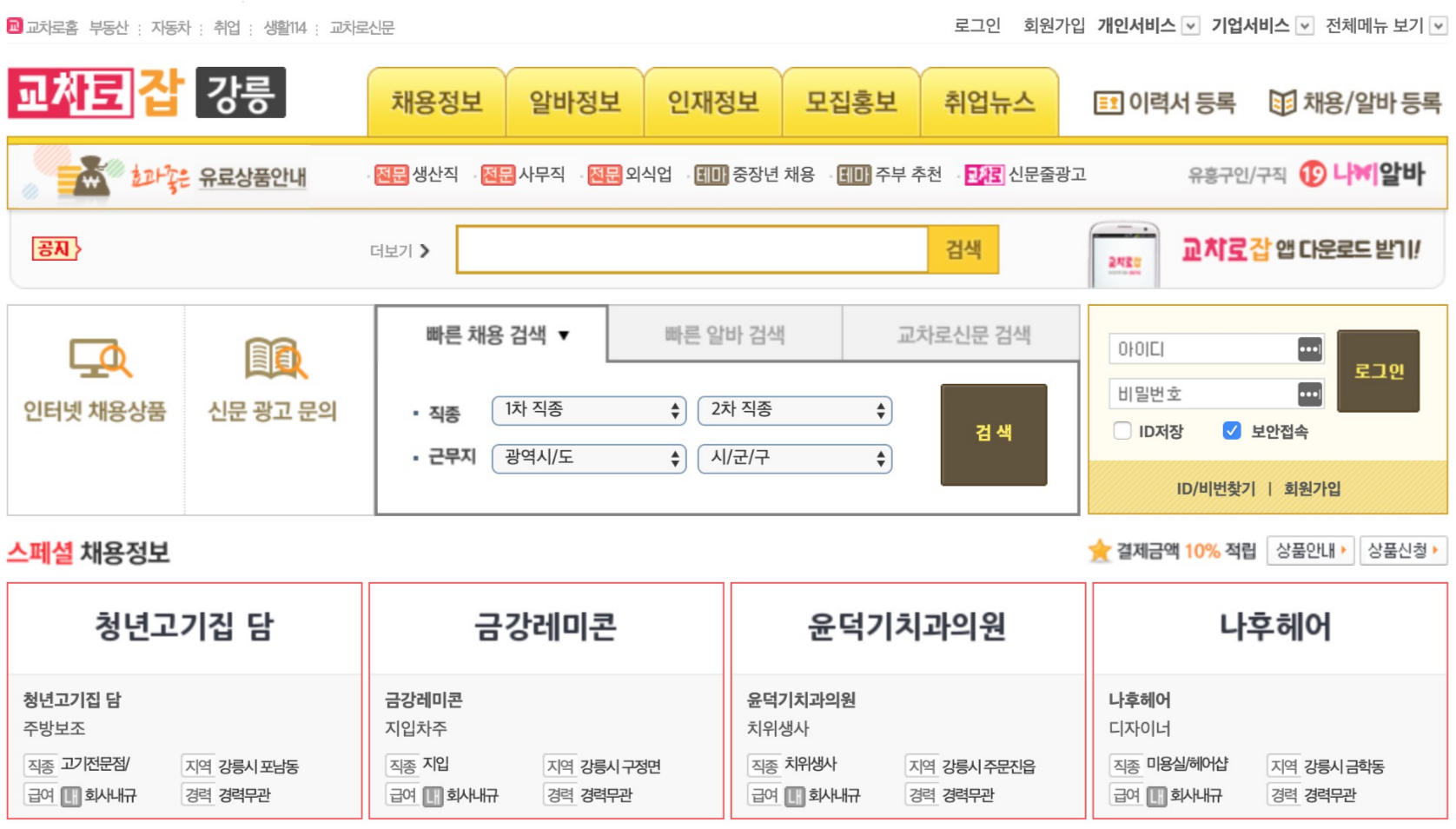The width and height of the screenshot is (1456, 829).
Task: Click the 이력서 등록 resume icon
Action: tap(1108, 103)
